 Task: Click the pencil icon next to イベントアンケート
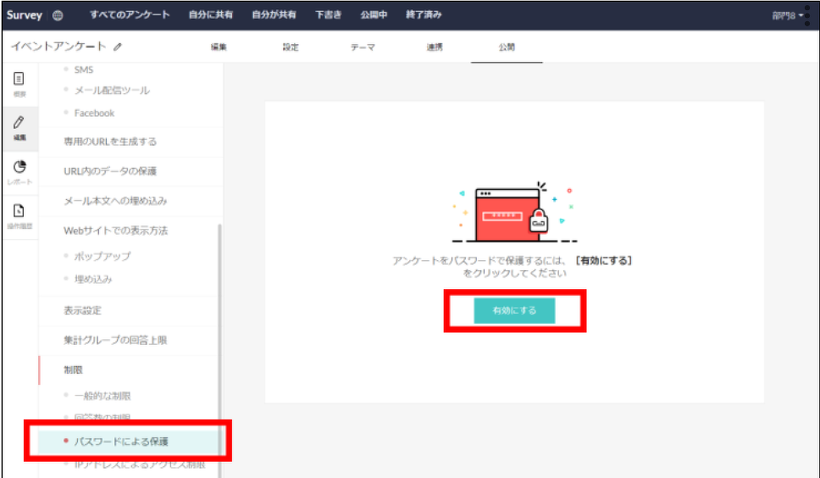tap(118, 46)
